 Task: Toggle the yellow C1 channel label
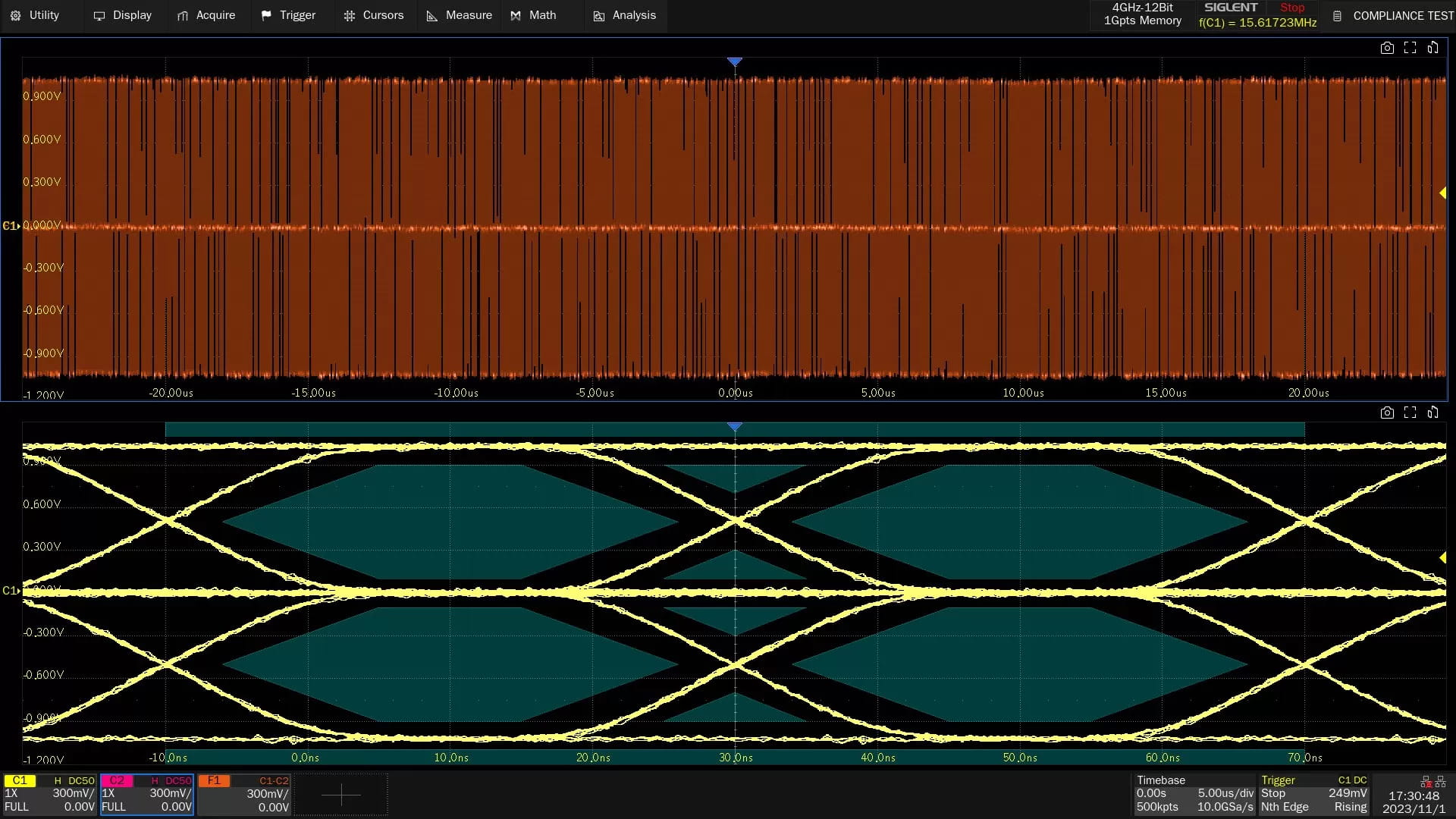pyautogui.click(x=20, y=780)
